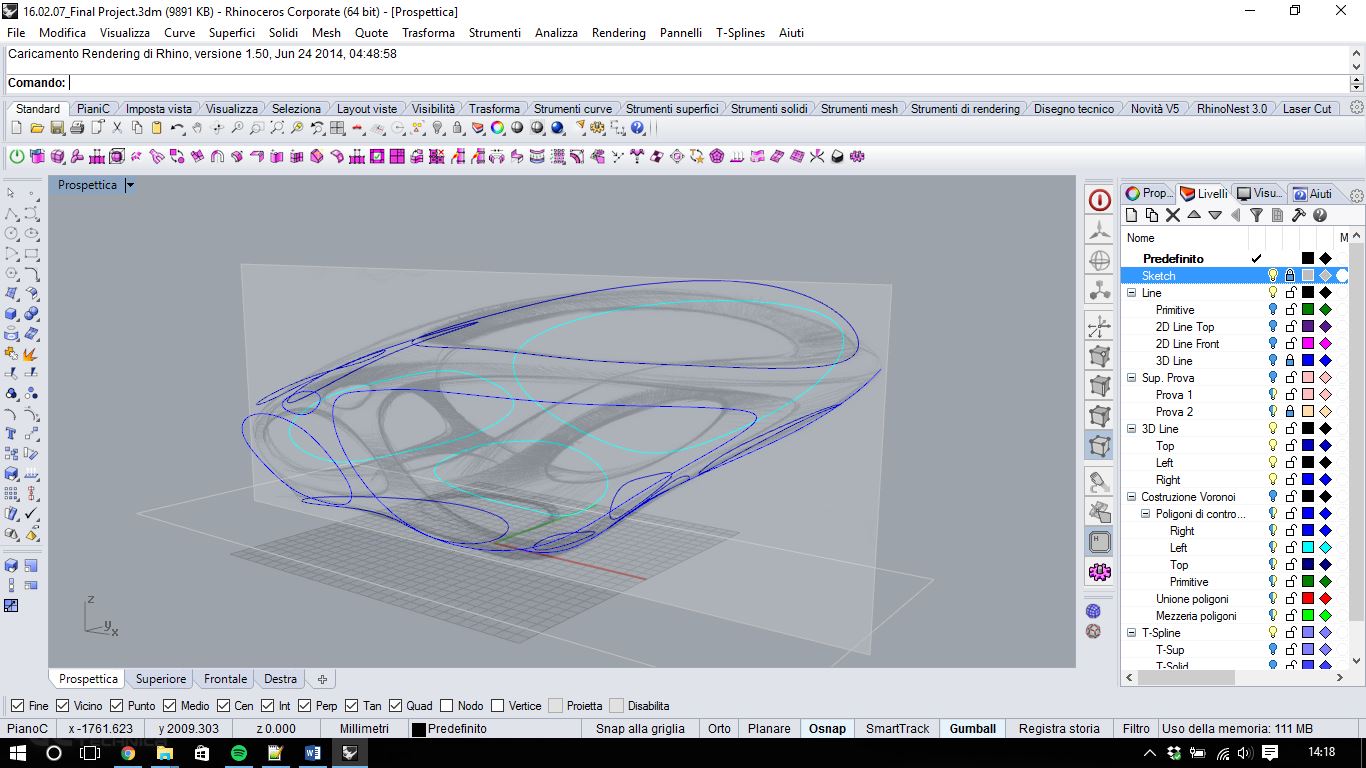
Task: Click the pink gear icon beside viewport
Action: coord(1099,572)
